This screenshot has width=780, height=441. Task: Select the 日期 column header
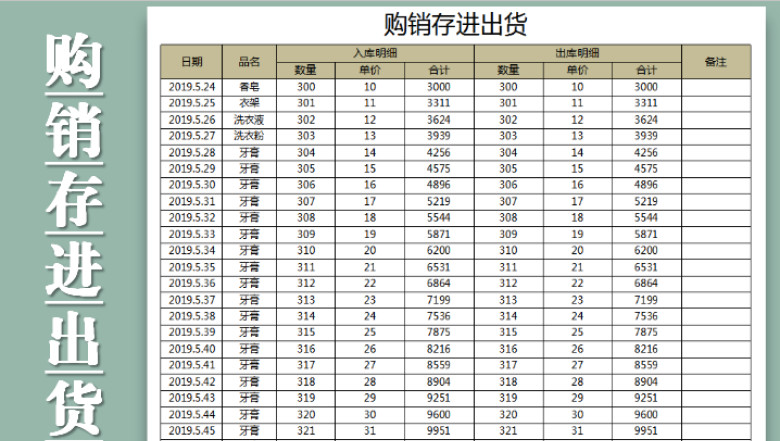tap(192, 62)
